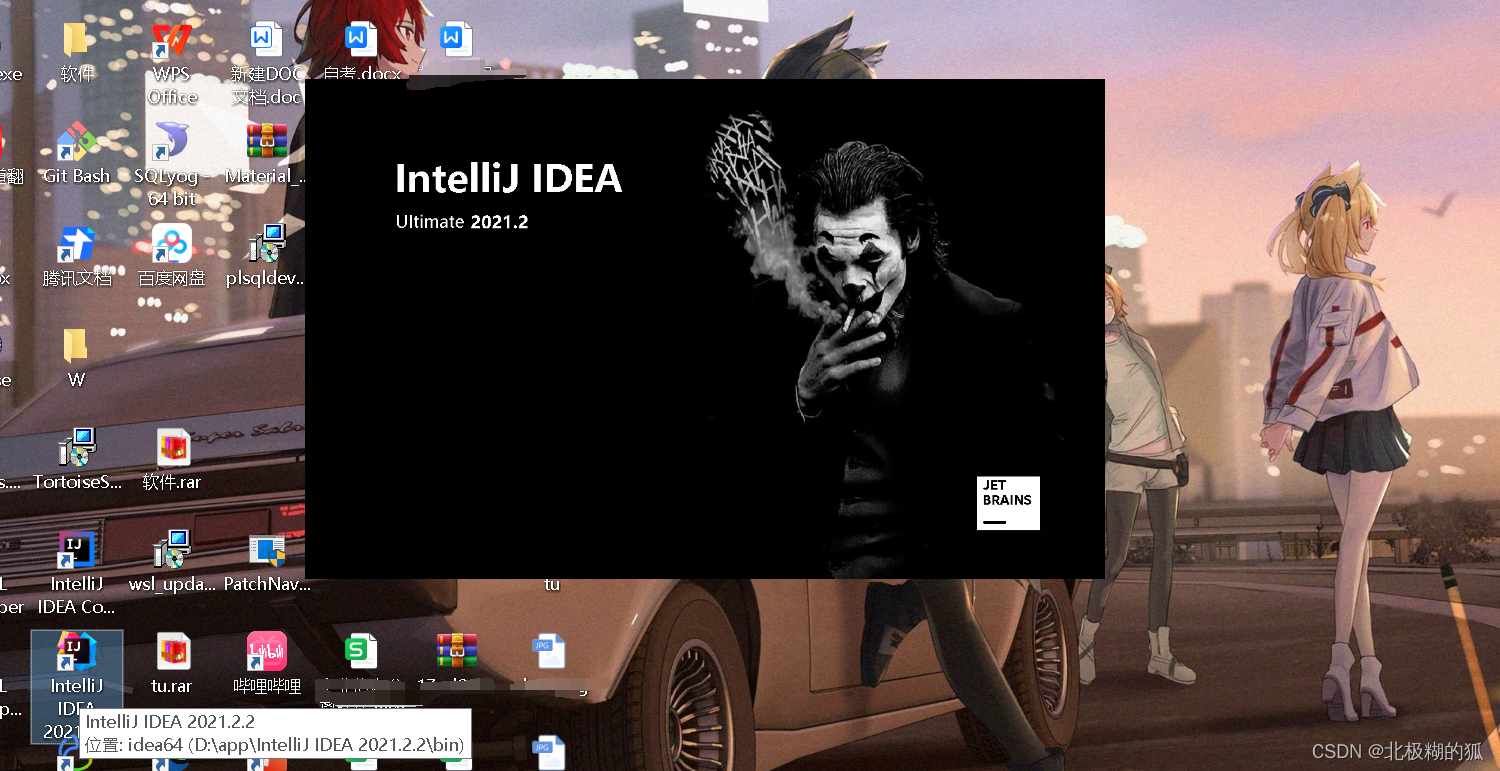The image size is (1500, 771).
Task: Launch WPS Office from the desktop
Action: 172,62
